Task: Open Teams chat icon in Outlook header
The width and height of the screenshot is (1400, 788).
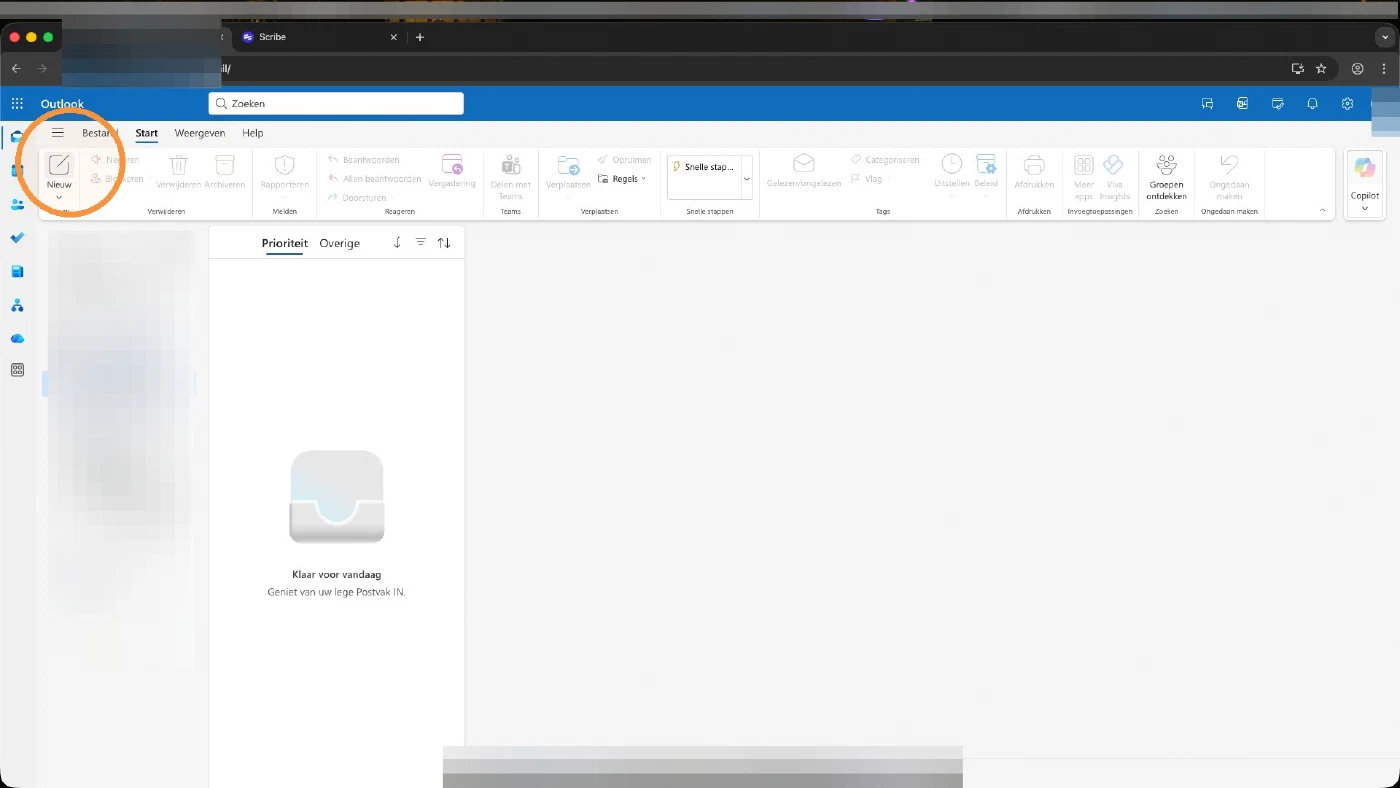Action: (1208, 104)
